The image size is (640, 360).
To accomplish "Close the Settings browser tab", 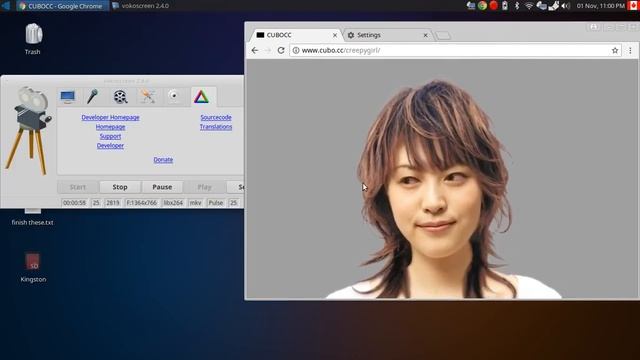I will (425, 36).
